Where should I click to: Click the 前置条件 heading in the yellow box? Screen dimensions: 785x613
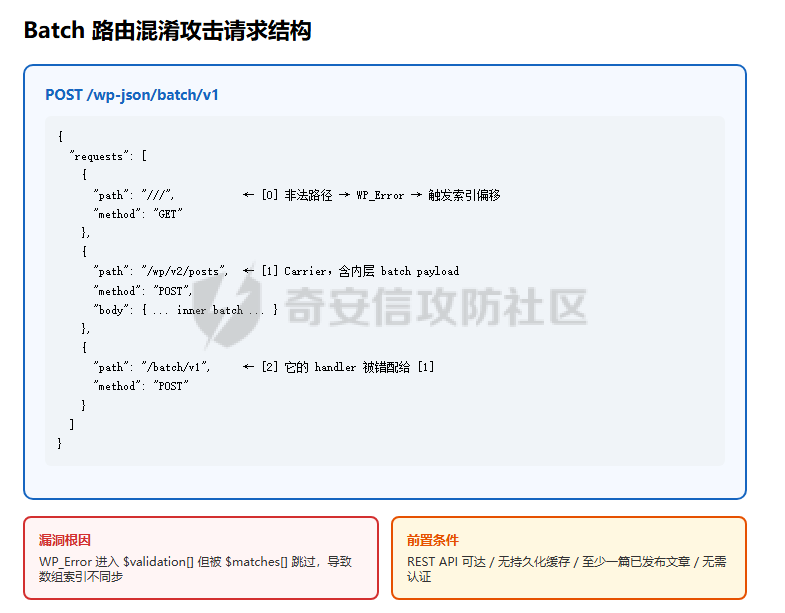pos(433,540)
